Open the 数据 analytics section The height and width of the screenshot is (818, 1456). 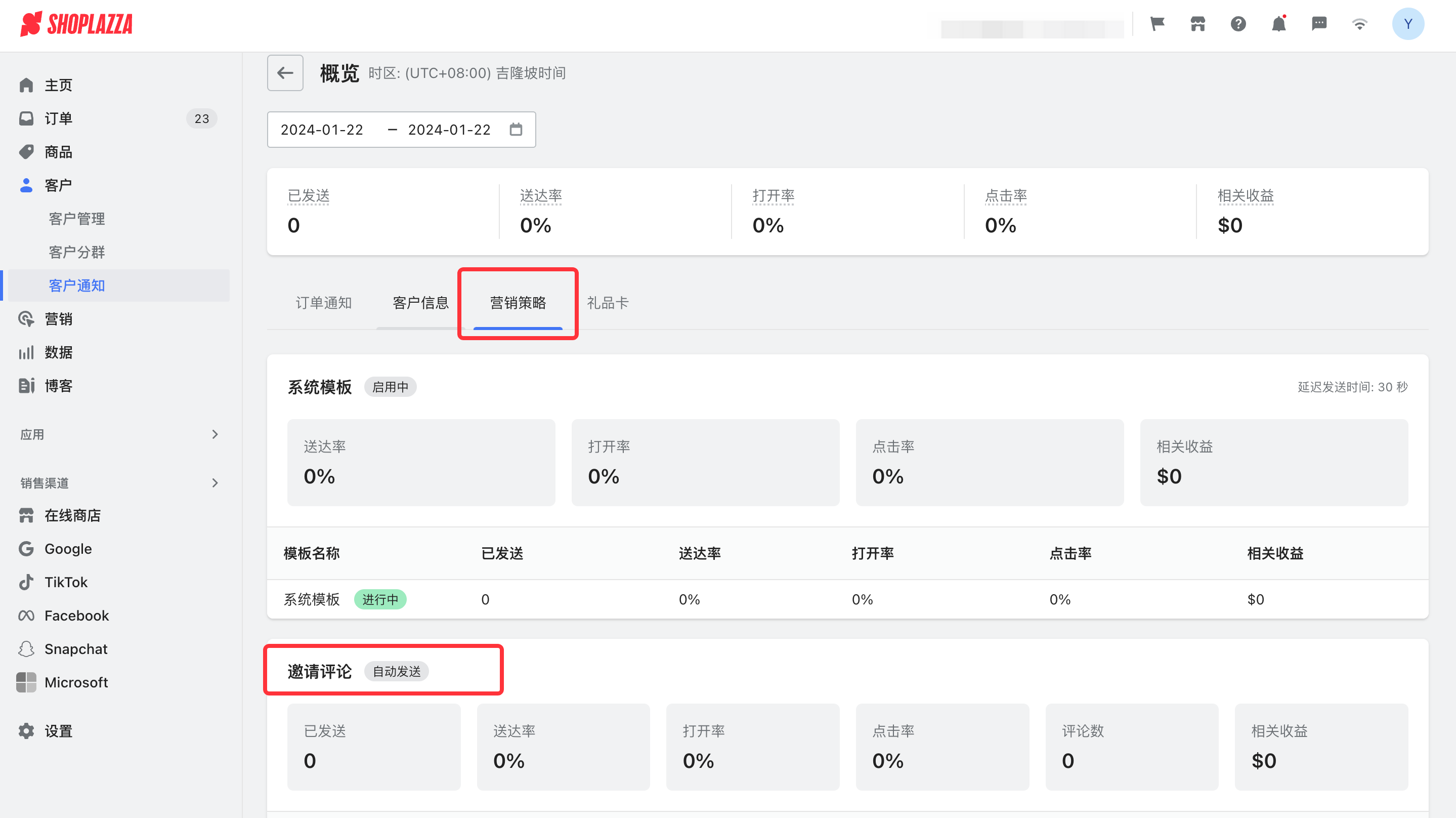[x=58, y=352]
